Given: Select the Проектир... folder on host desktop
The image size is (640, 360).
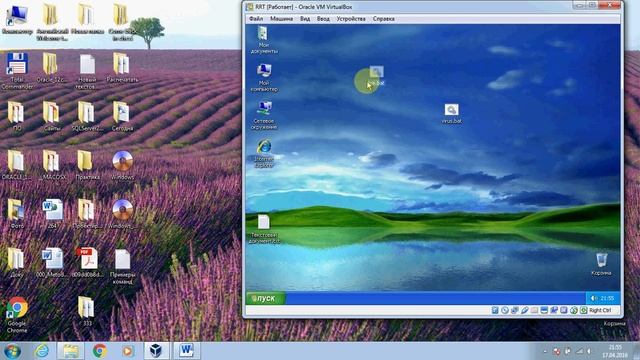Looking at the screenshot, I should click(x=87, y=214).
